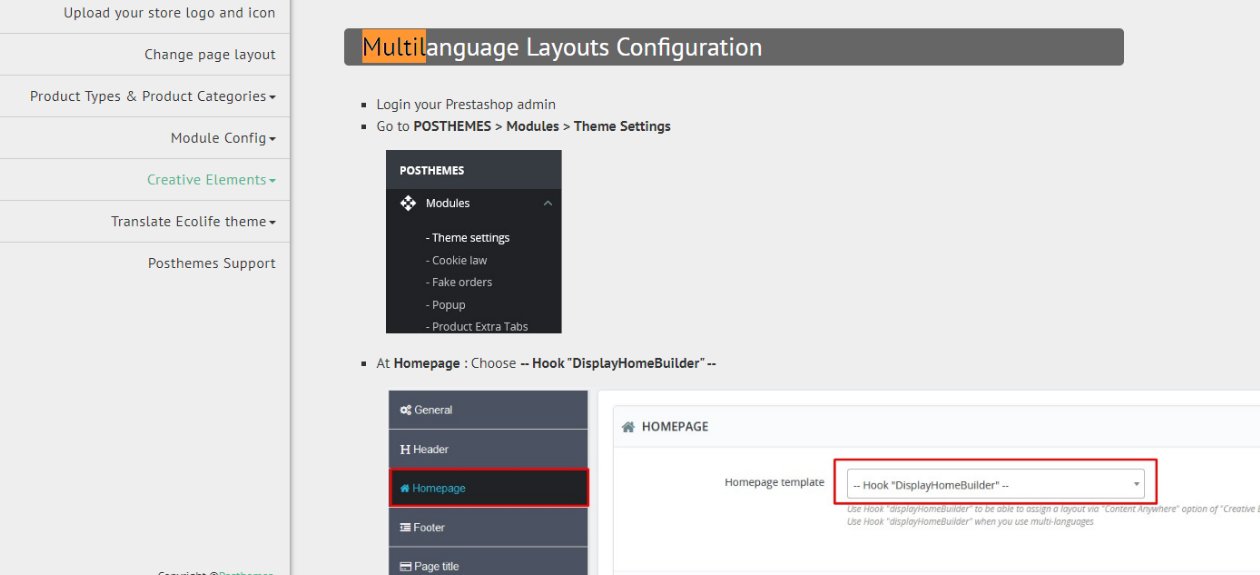Collapse Modules with the chevron arrow
This screenshot has width=1260, height=575.
[x=548, y=203]
